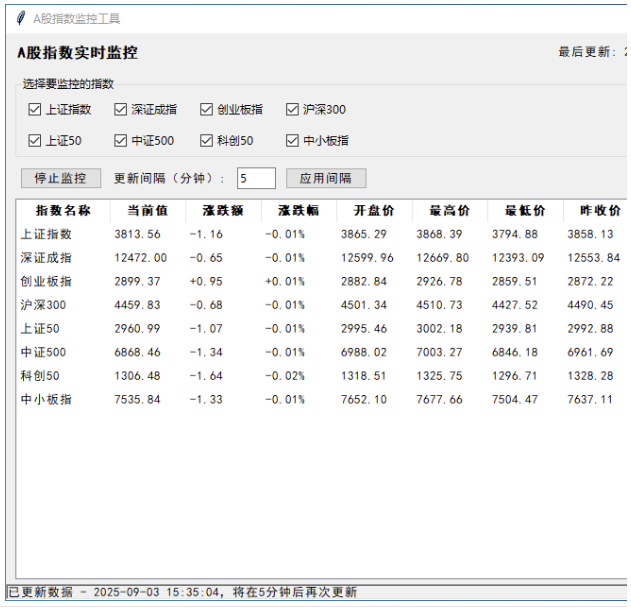Disable monitoring of 中证500 checkbox

tap(121, 141)
